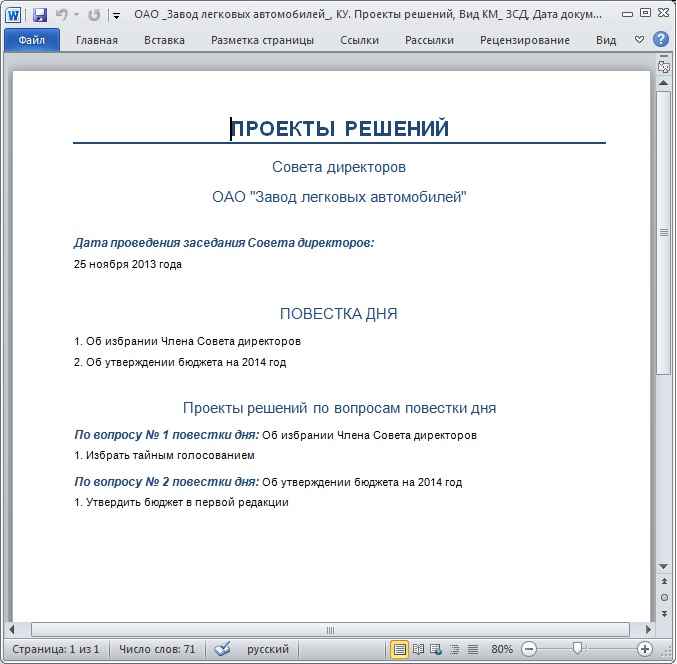Viewport: 677px width, 664px height.
Task: Click the proofing spell-check icon in status bar
Action: click(223, 649)
